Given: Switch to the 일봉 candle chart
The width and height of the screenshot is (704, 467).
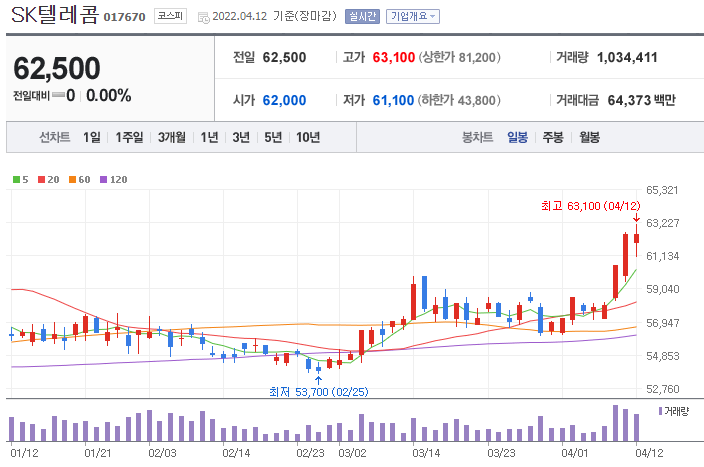Looking at the screenshot, I should pos(517,137).
